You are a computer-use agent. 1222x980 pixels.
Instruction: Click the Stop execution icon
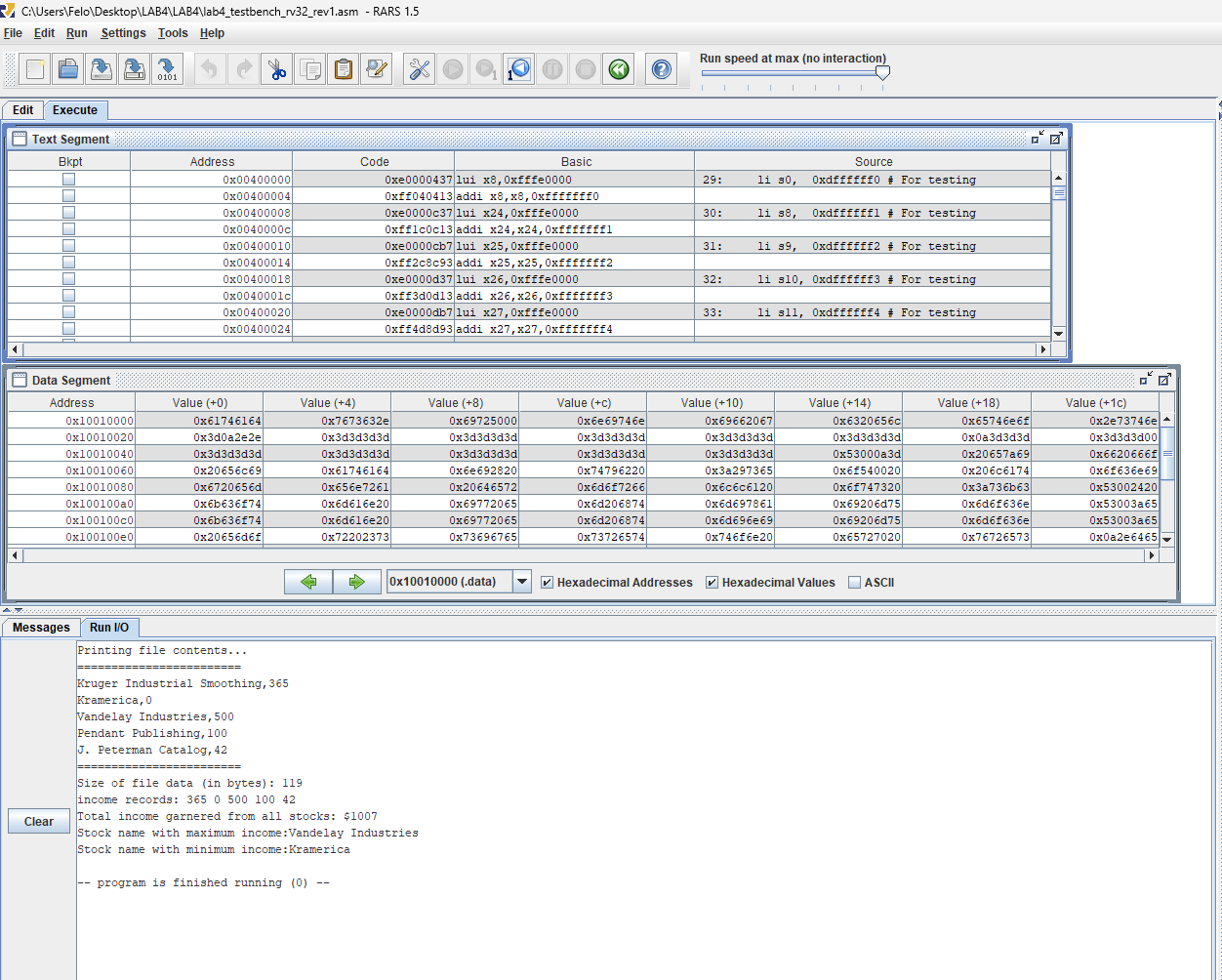click(586, 69)
